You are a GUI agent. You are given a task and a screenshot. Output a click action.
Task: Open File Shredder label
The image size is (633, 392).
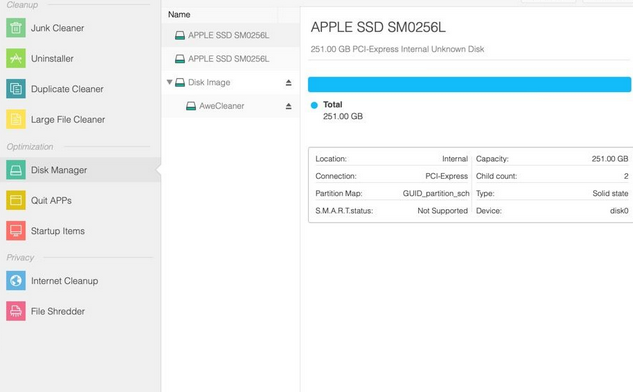coord(58,311)
